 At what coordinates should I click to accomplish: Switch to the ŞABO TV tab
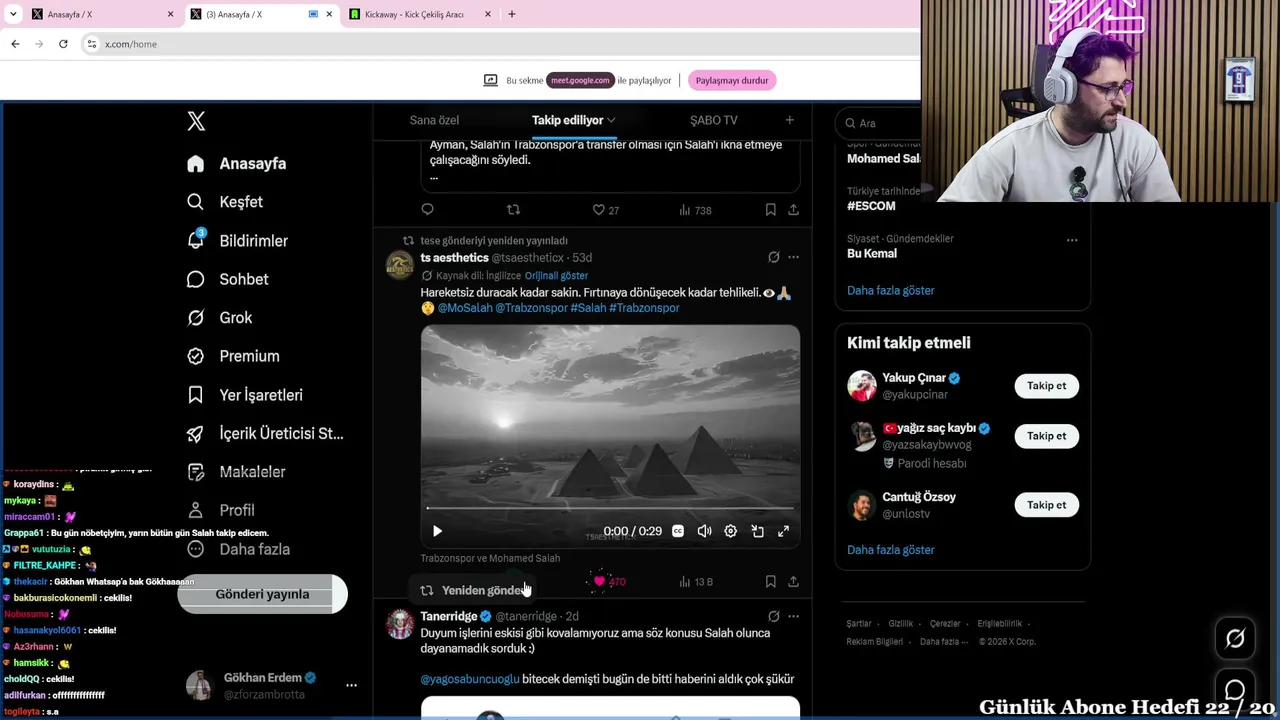[714, 120]
